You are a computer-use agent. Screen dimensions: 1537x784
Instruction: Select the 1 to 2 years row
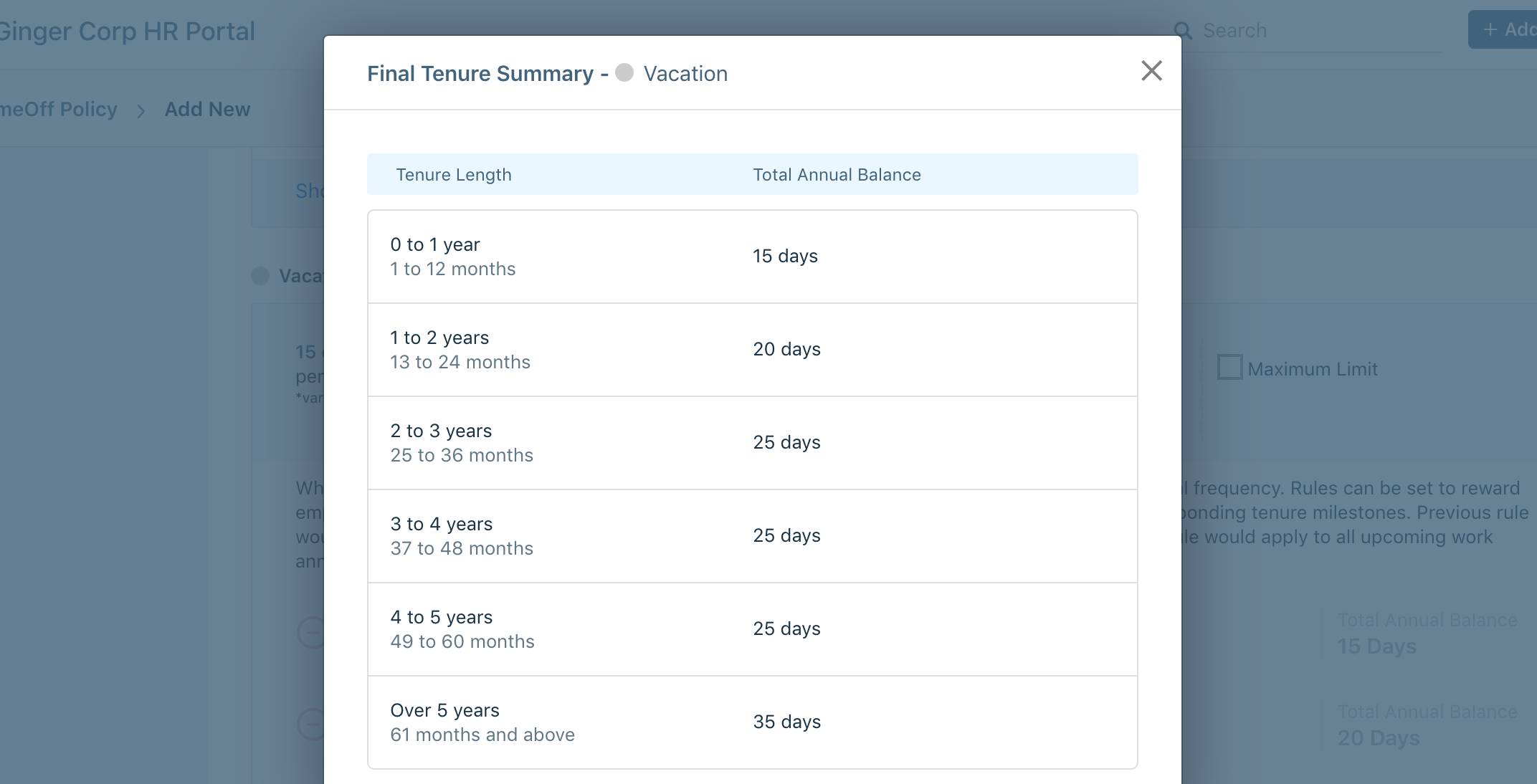(752, 350)
